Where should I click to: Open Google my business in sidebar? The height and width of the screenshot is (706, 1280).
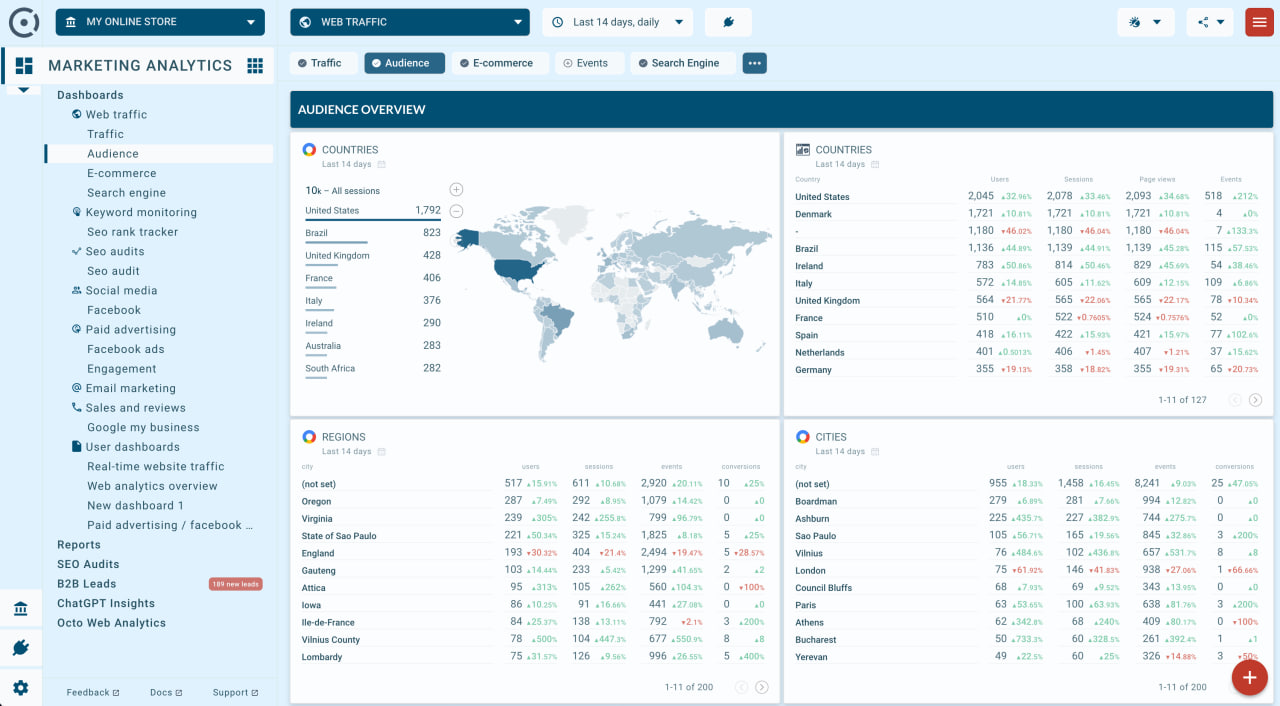(143, 427)
